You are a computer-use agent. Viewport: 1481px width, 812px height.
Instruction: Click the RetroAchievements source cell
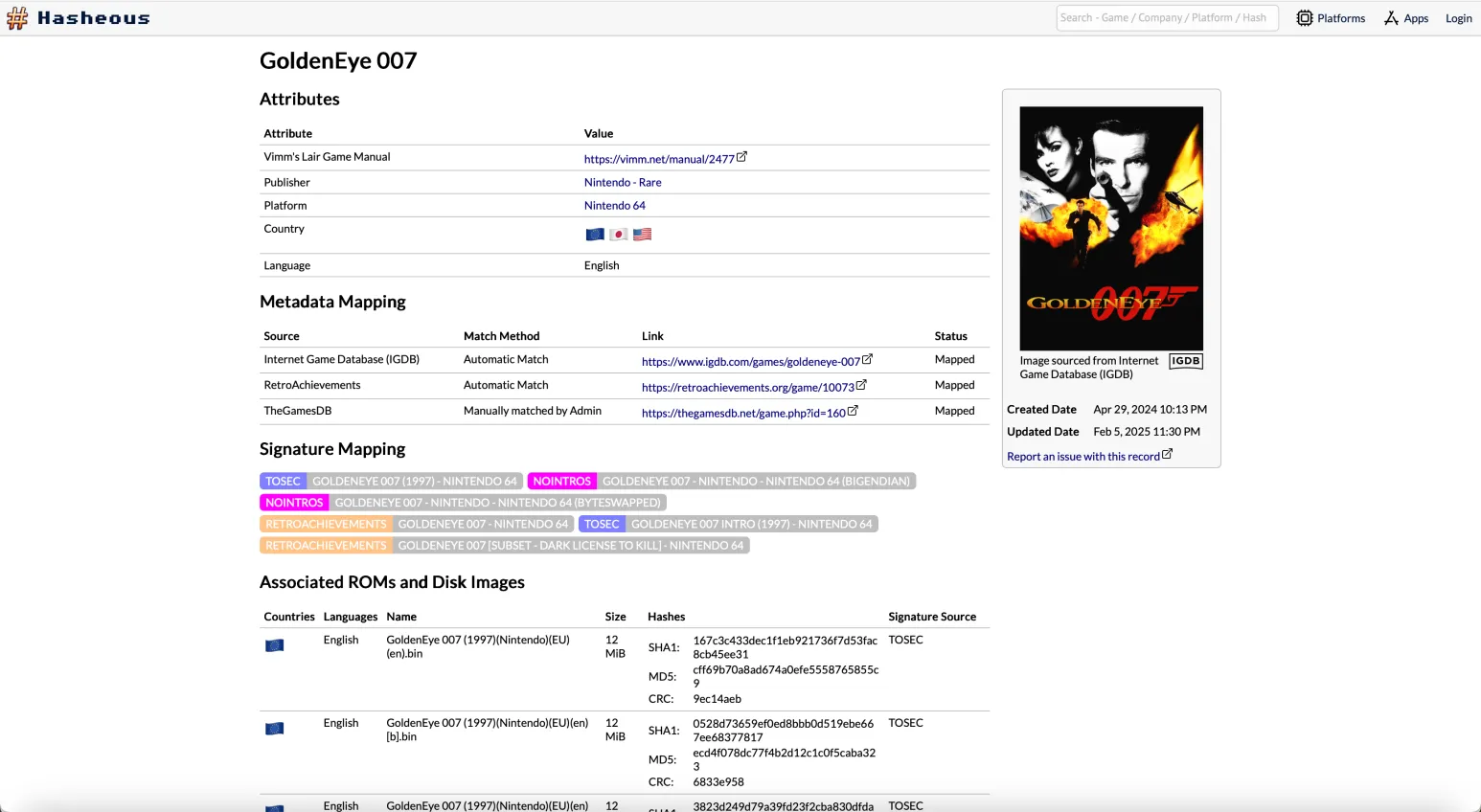312,385
